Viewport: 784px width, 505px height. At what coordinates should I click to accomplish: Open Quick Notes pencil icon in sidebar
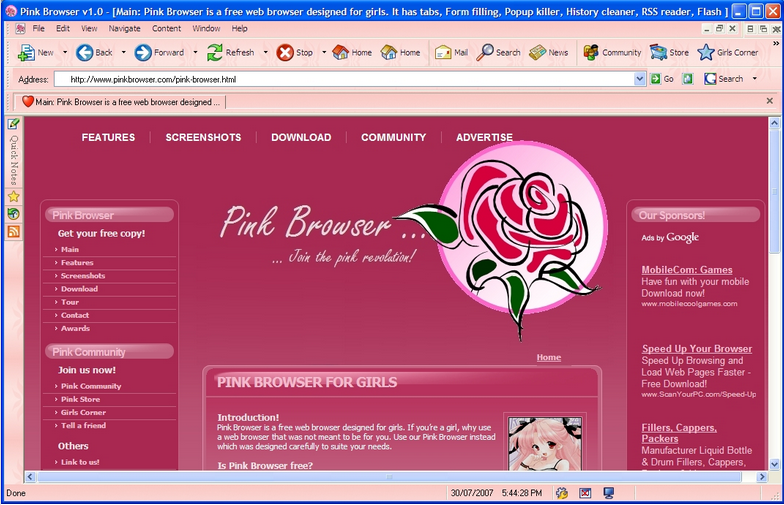pos(14,124)
